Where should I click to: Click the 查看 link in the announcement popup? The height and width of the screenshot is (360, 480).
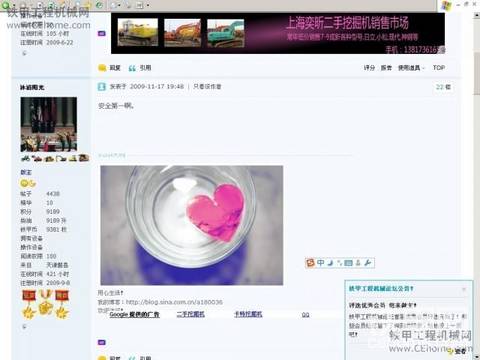tap(461, 351)
